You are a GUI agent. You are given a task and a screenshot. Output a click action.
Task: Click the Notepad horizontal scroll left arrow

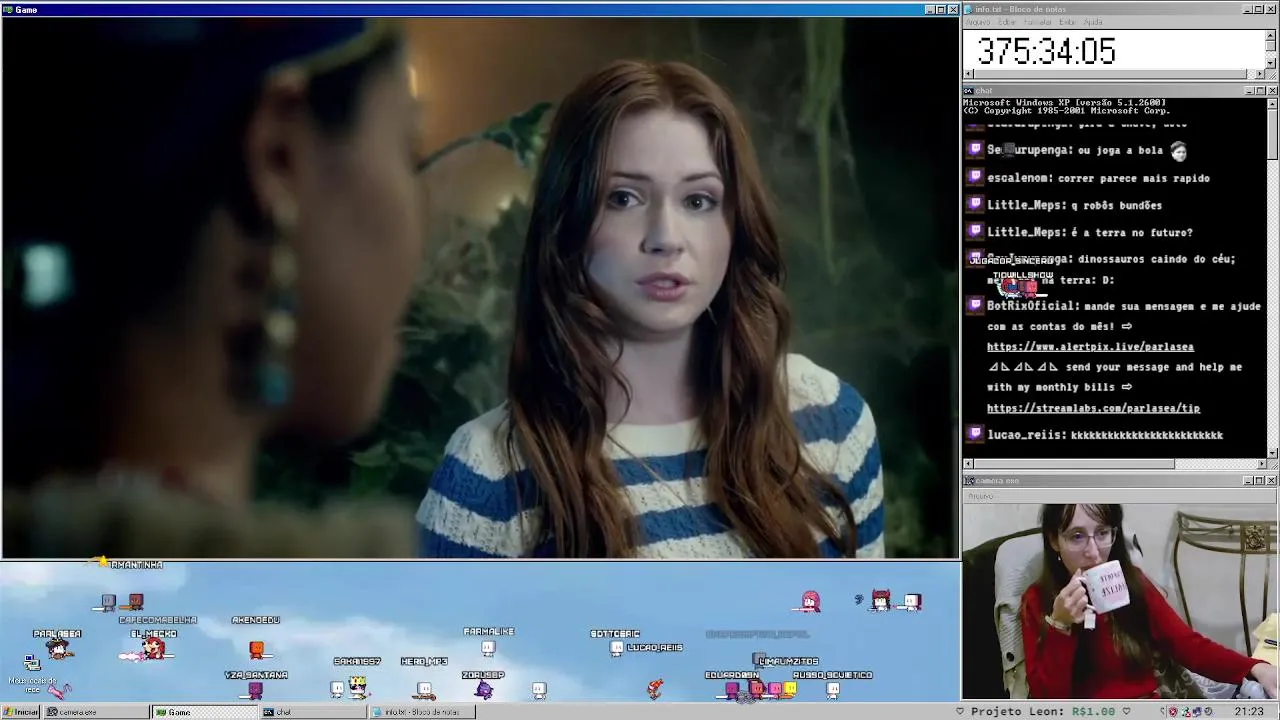pos(968,74)
